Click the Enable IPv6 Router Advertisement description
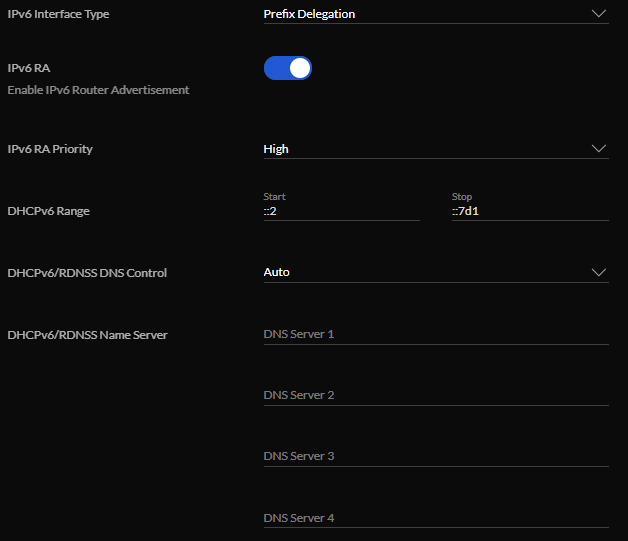Viewport: 628px width, 541px height. tap(98, 90)
